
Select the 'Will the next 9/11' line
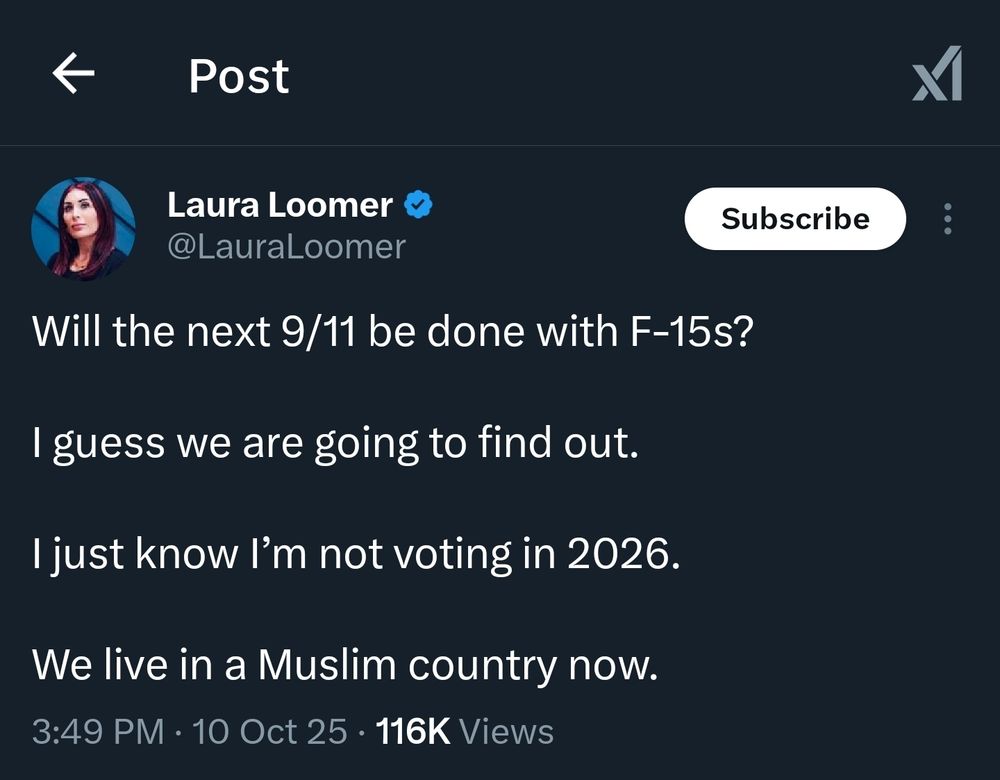click(x=393, y=332)
